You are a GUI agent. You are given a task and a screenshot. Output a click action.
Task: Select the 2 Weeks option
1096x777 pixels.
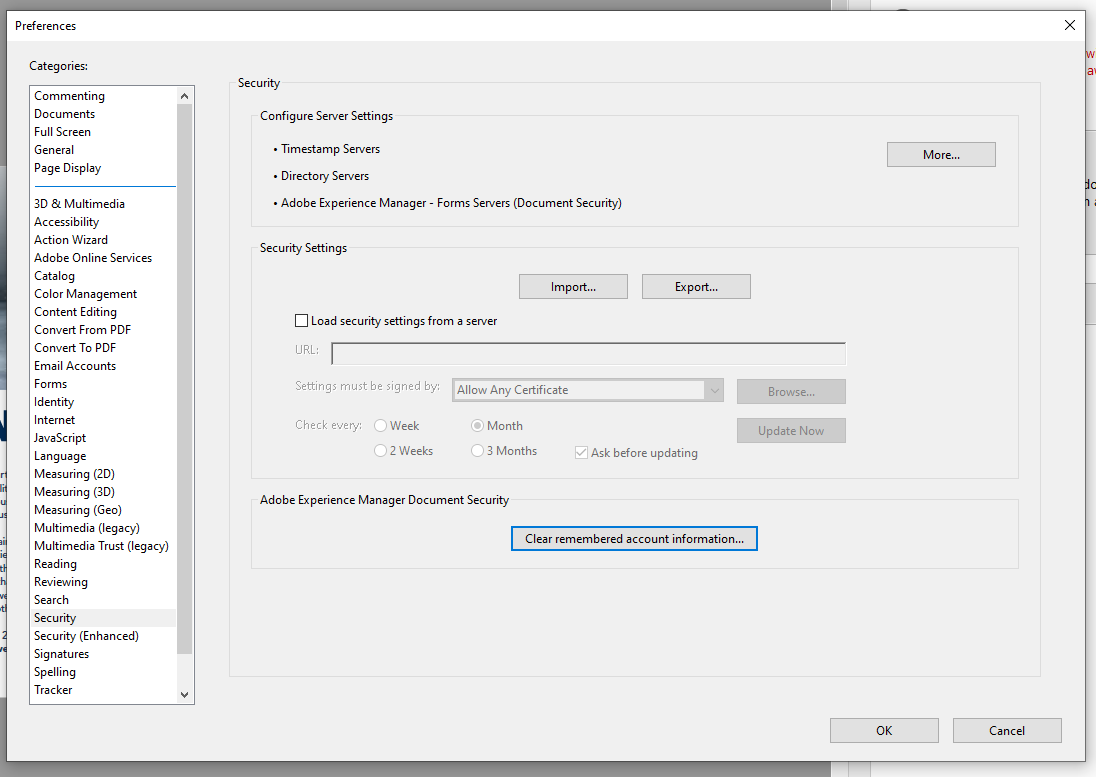pos(380,450)
